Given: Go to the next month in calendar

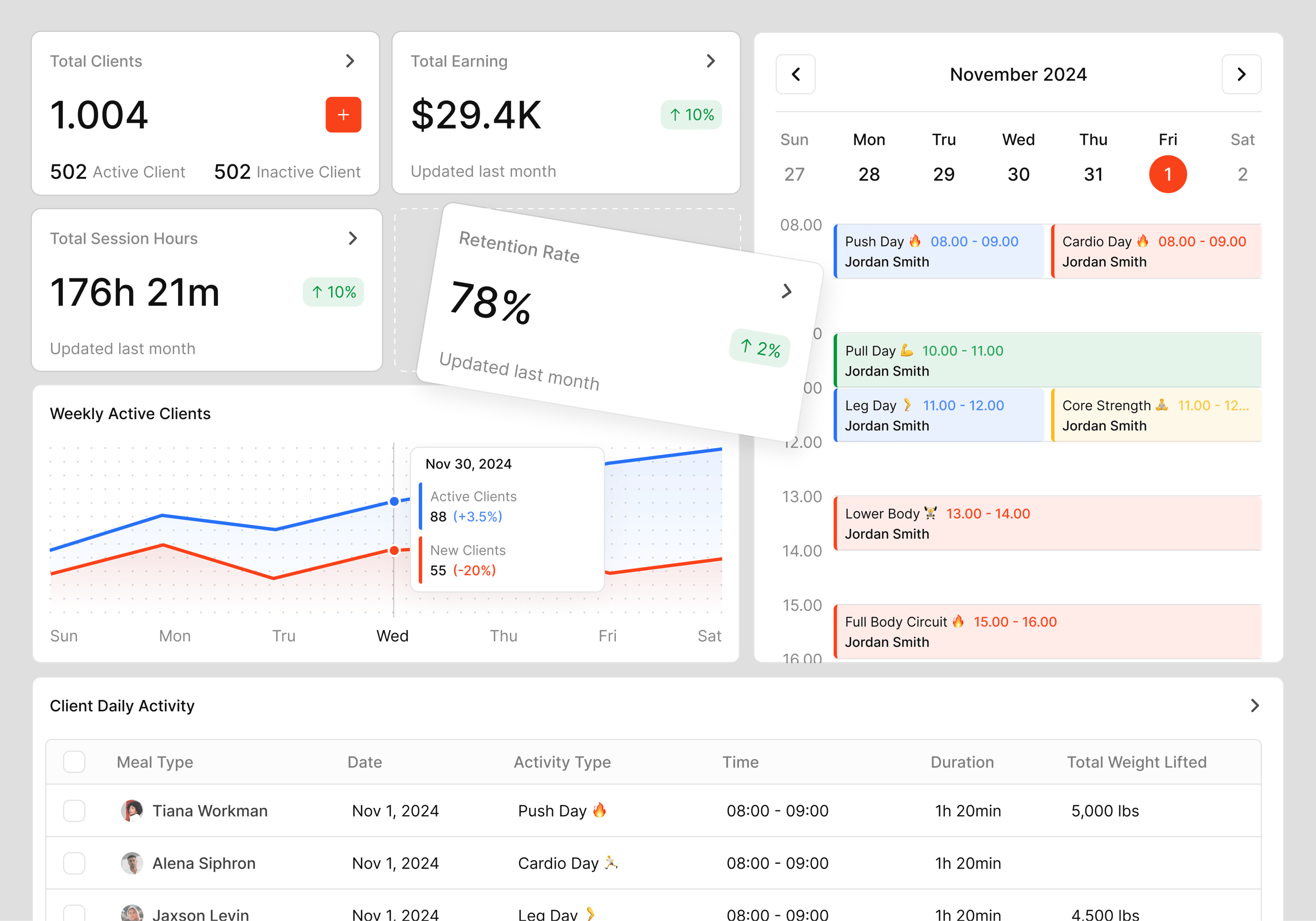Looking at the screenshot, I should tap(1241, 74).
